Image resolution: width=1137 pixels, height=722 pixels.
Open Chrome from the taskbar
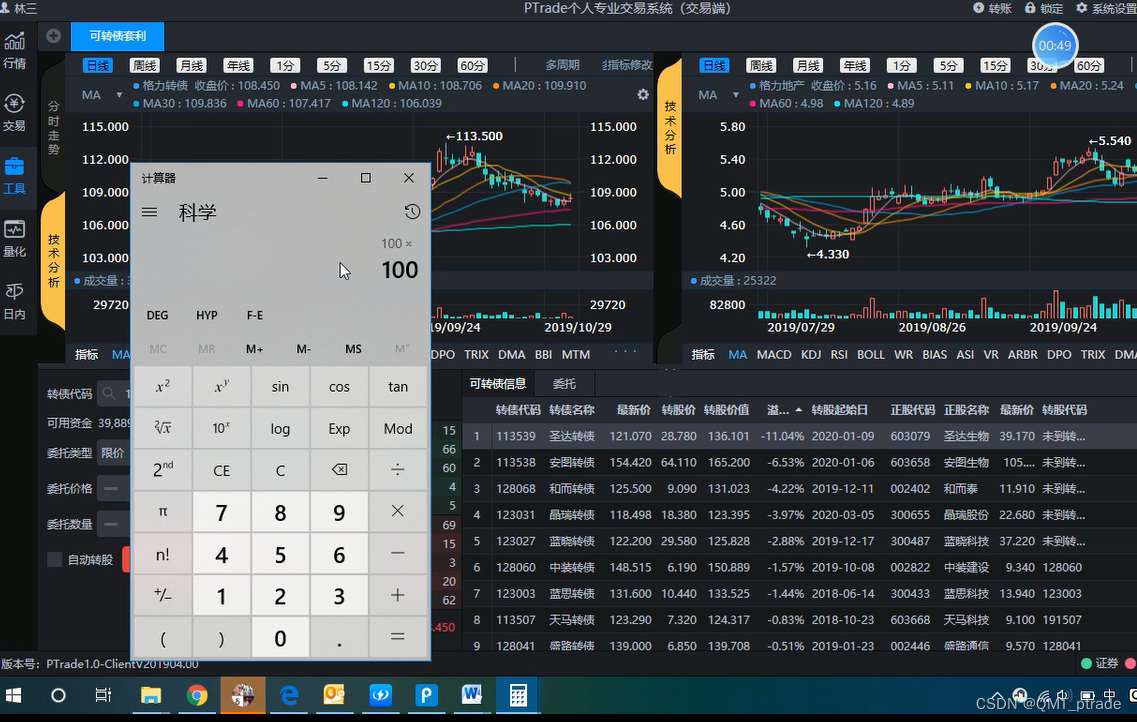197,696
